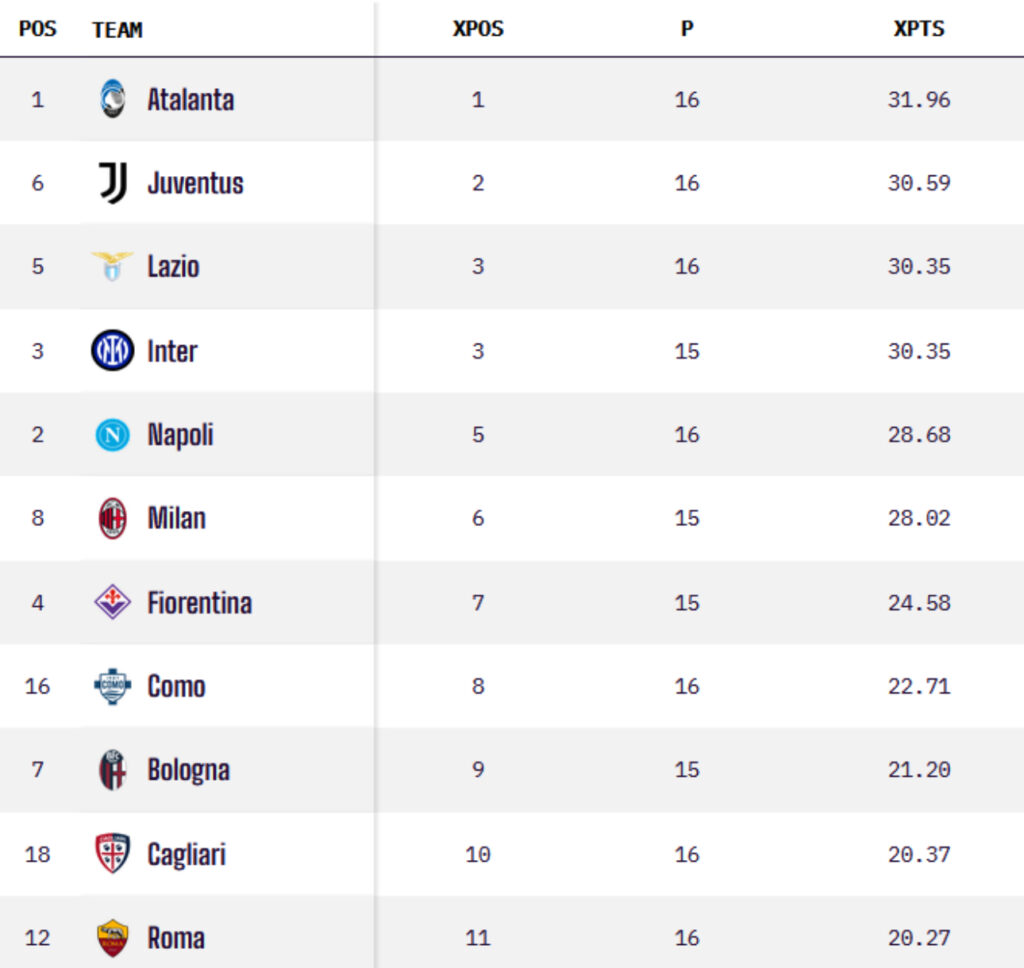The image size is (1024, 968).
Task: Open the Atalanta team name link
Action: point(190,99)
